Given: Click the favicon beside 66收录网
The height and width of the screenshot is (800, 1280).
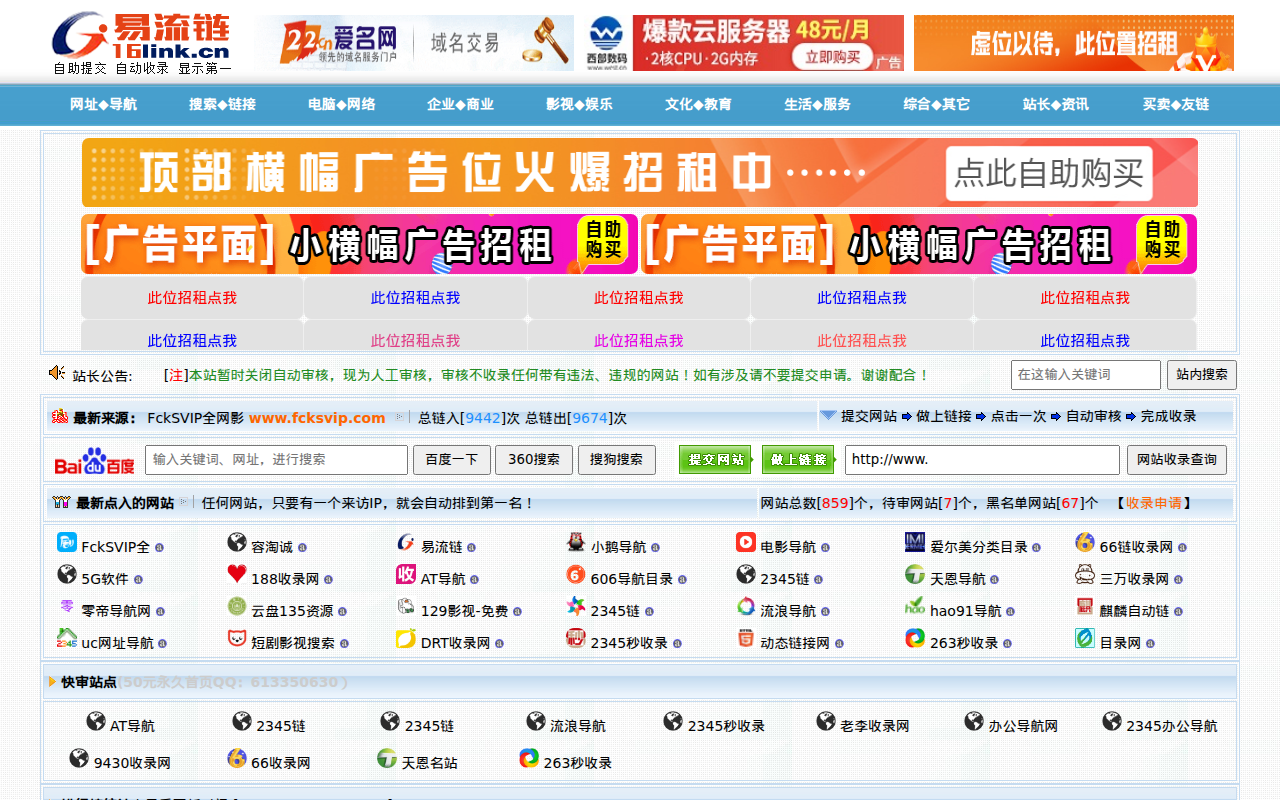Looking at the screenshot, I should coord(237,759).
